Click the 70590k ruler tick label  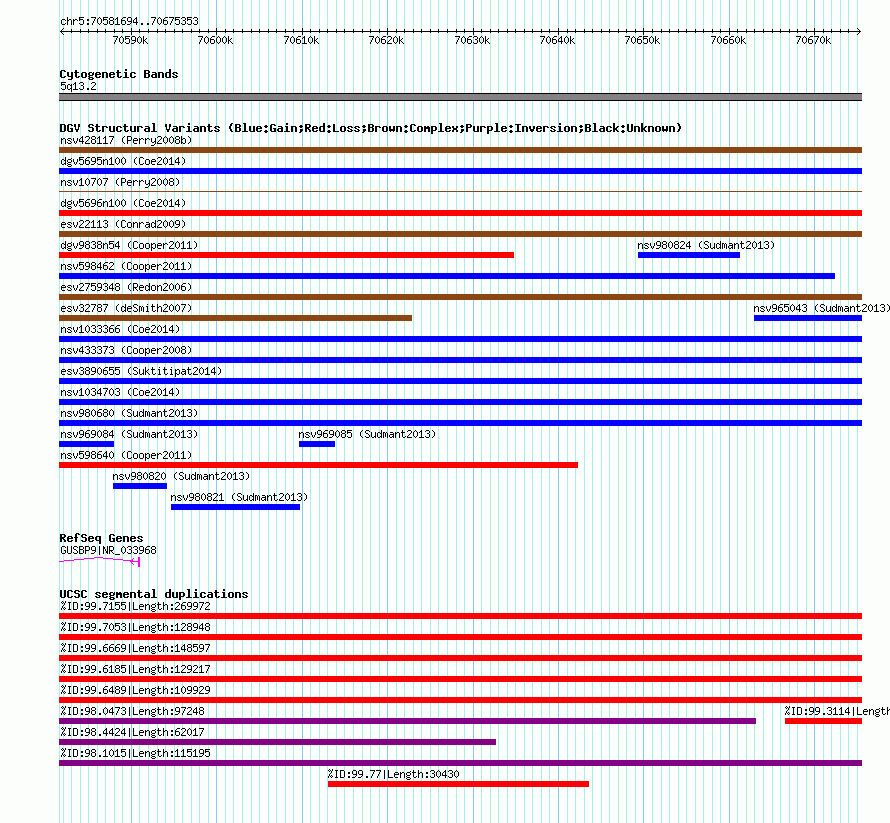pos(131,40)
